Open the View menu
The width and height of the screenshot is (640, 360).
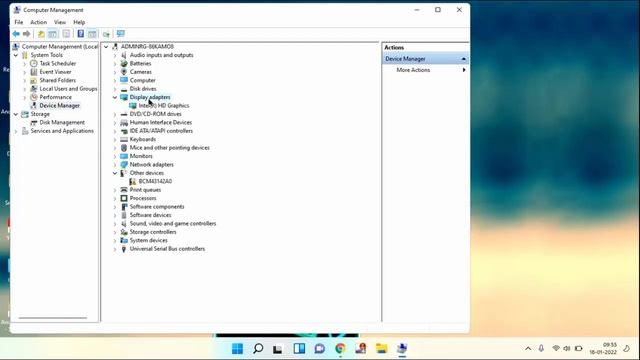(60, 22)
